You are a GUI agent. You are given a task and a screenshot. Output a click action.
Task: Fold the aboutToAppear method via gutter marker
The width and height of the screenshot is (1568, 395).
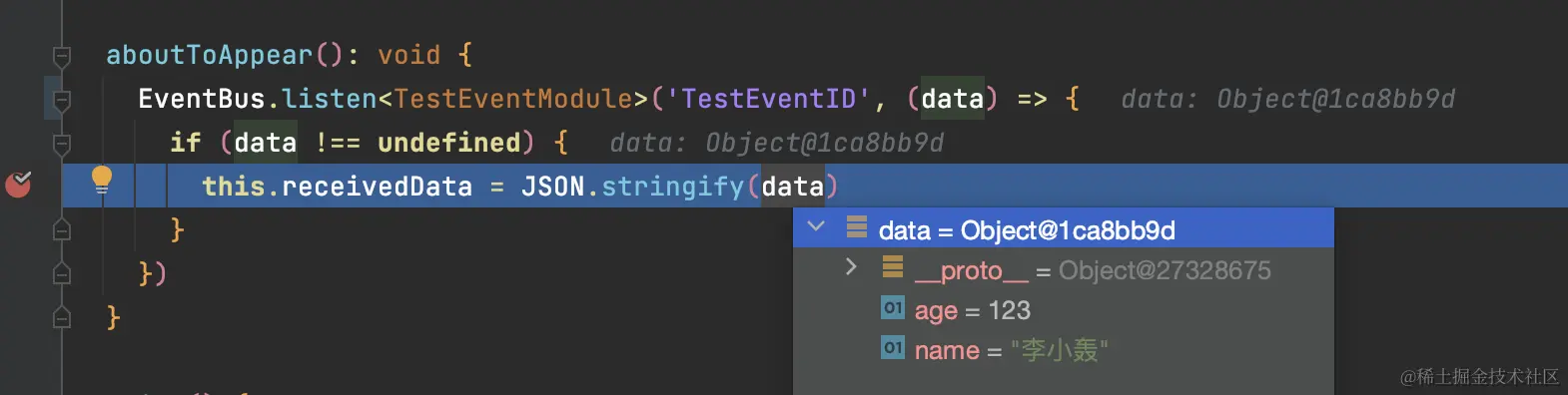(62, 56)
